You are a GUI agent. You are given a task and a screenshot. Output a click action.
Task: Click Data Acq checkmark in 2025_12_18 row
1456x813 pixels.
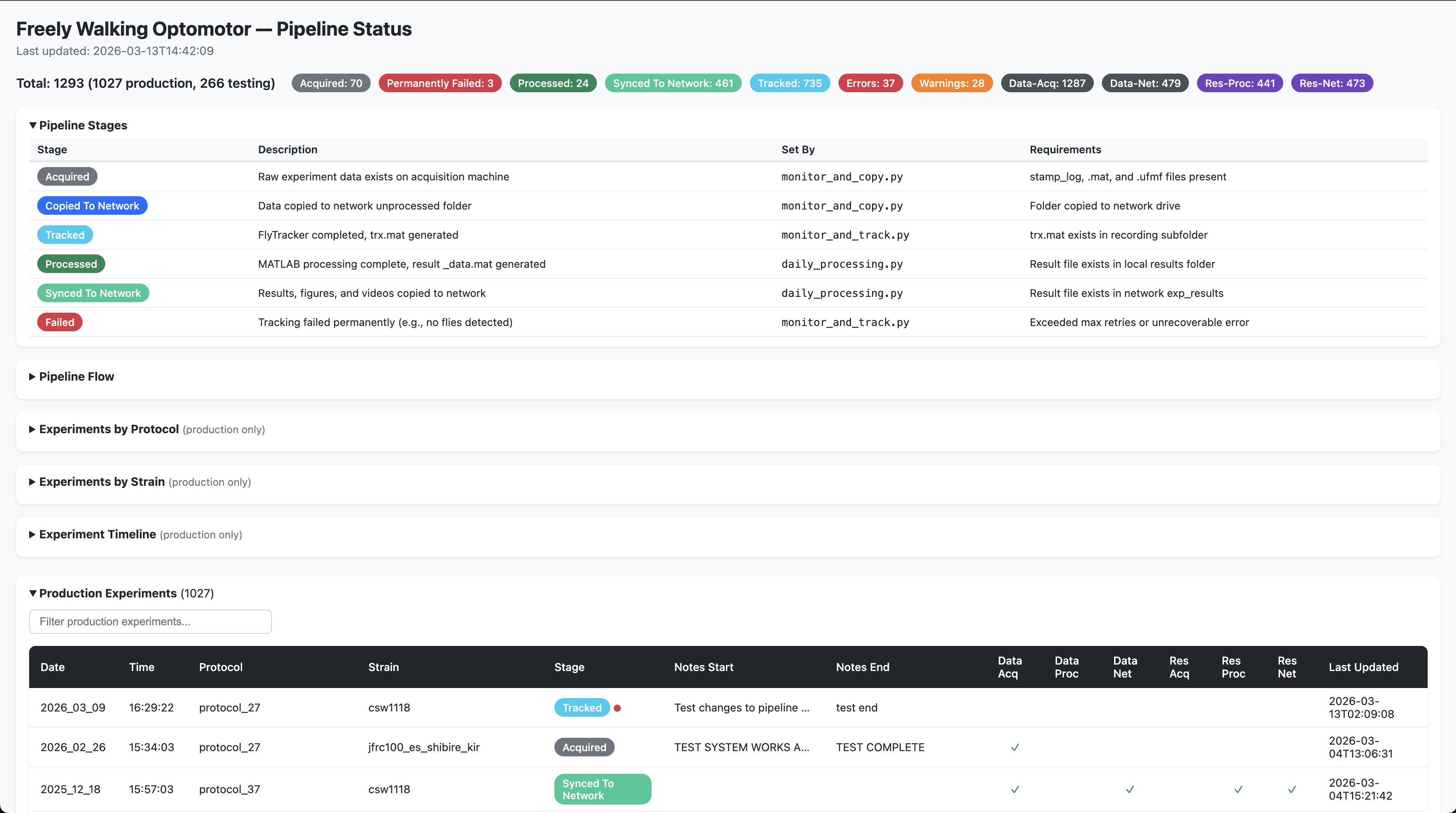[x=1015, y=789]
